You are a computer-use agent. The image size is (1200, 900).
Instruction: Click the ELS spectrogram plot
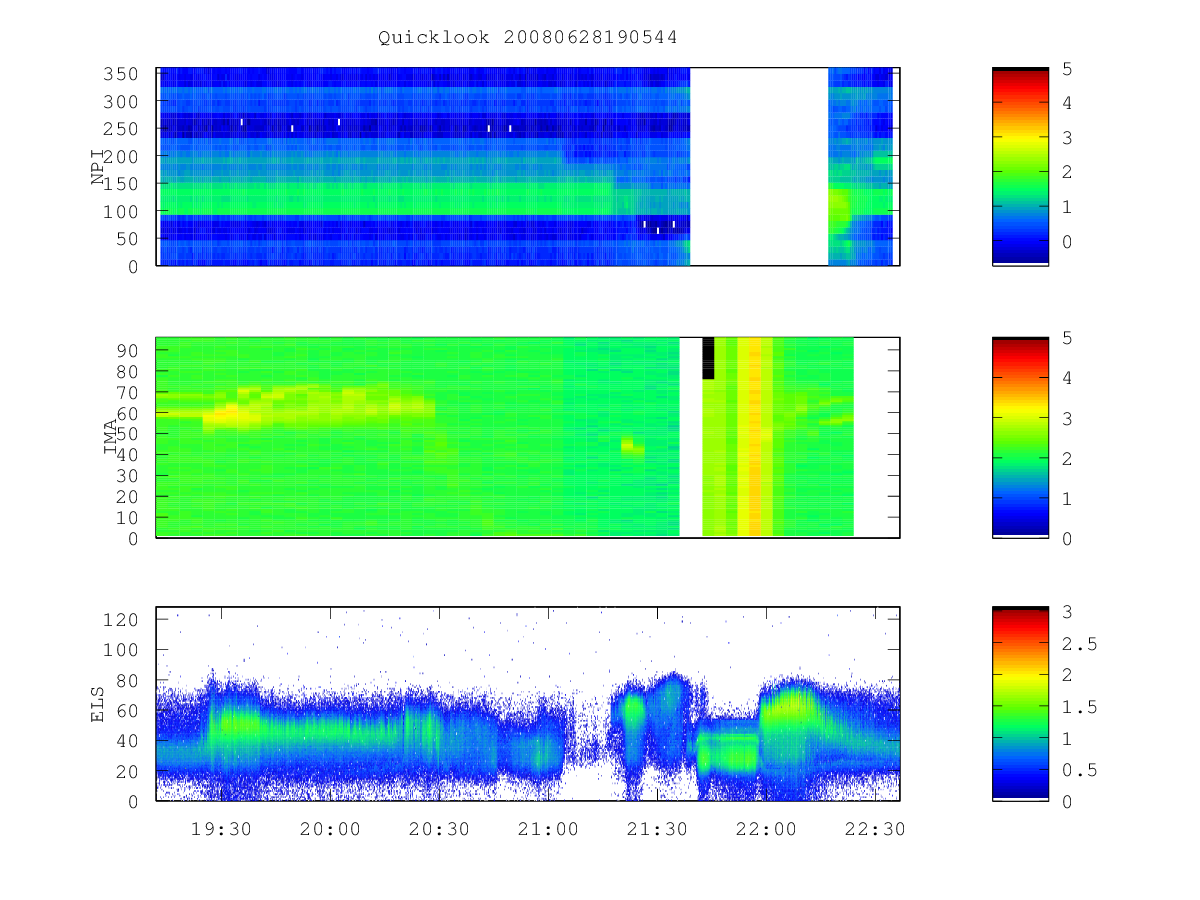coord(528,704)
